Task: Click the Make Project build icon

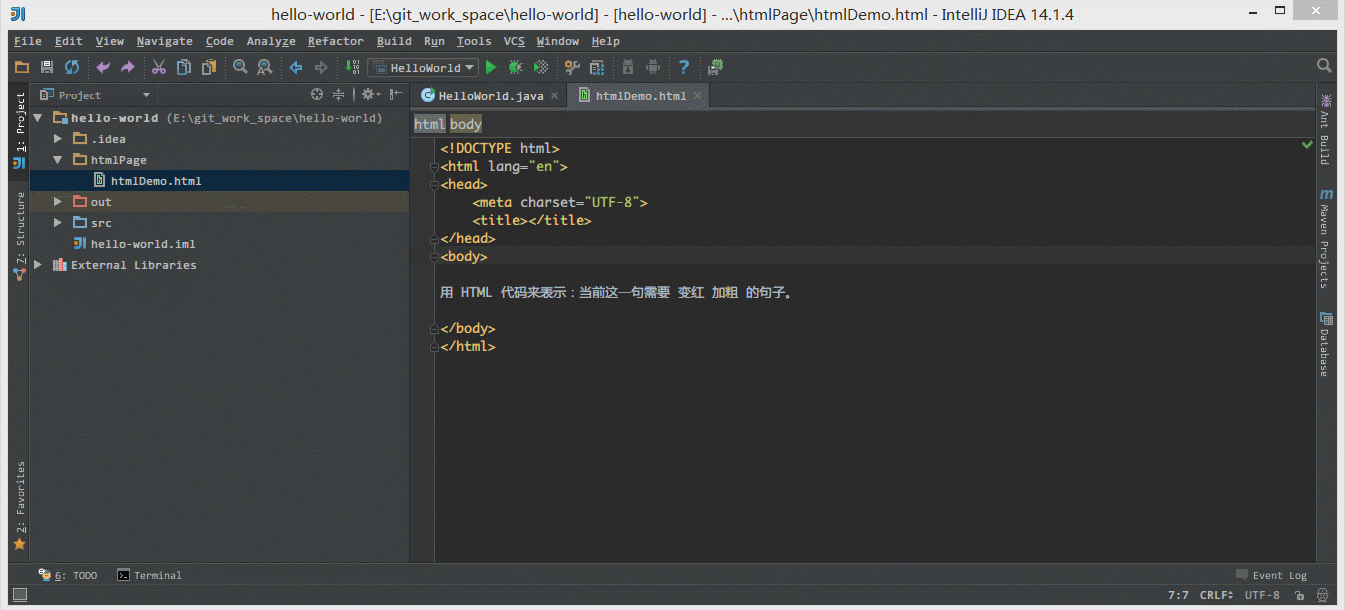Action: 352,68
